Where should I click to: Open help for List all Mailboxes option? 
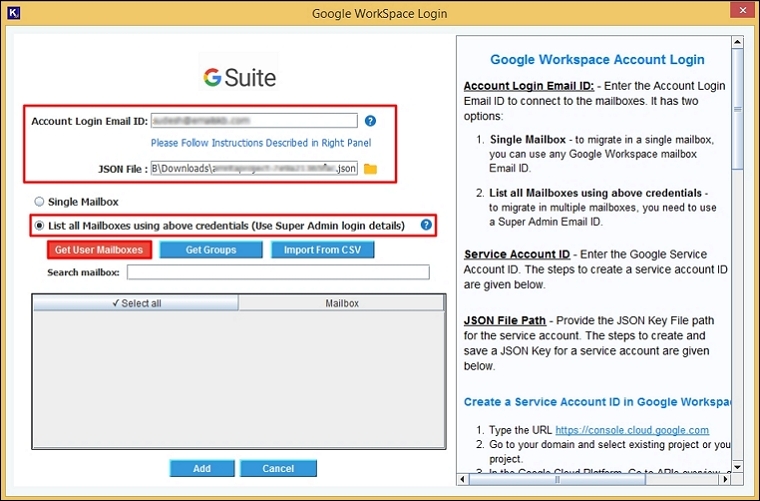coord(426,225)
